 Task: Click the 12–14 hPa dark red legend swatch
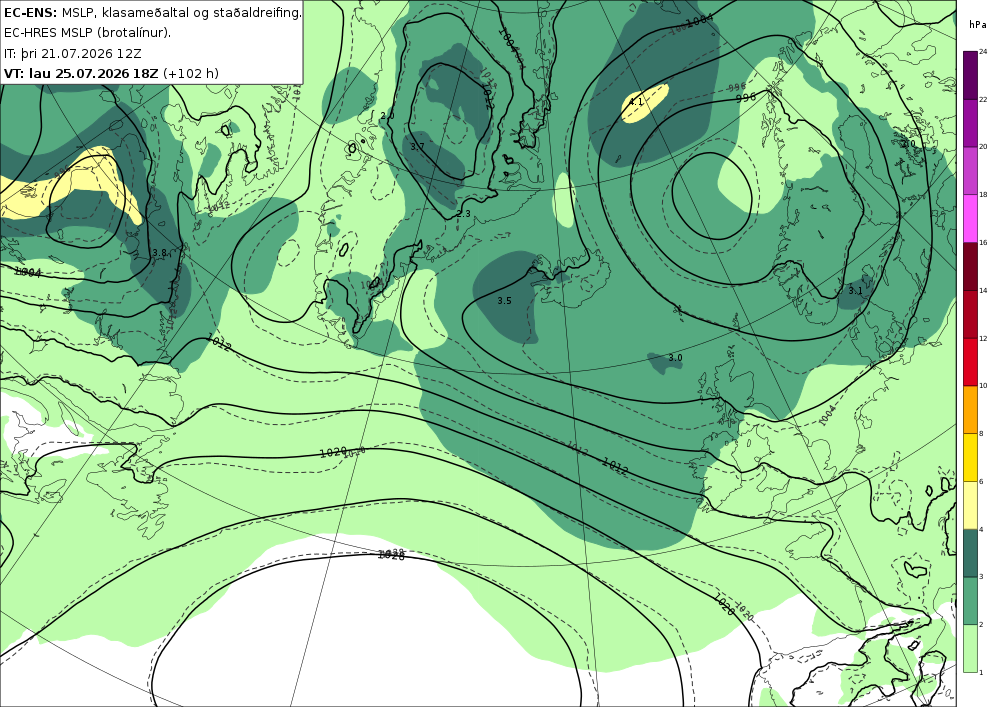pyautogui.click(x=970, y=314)
